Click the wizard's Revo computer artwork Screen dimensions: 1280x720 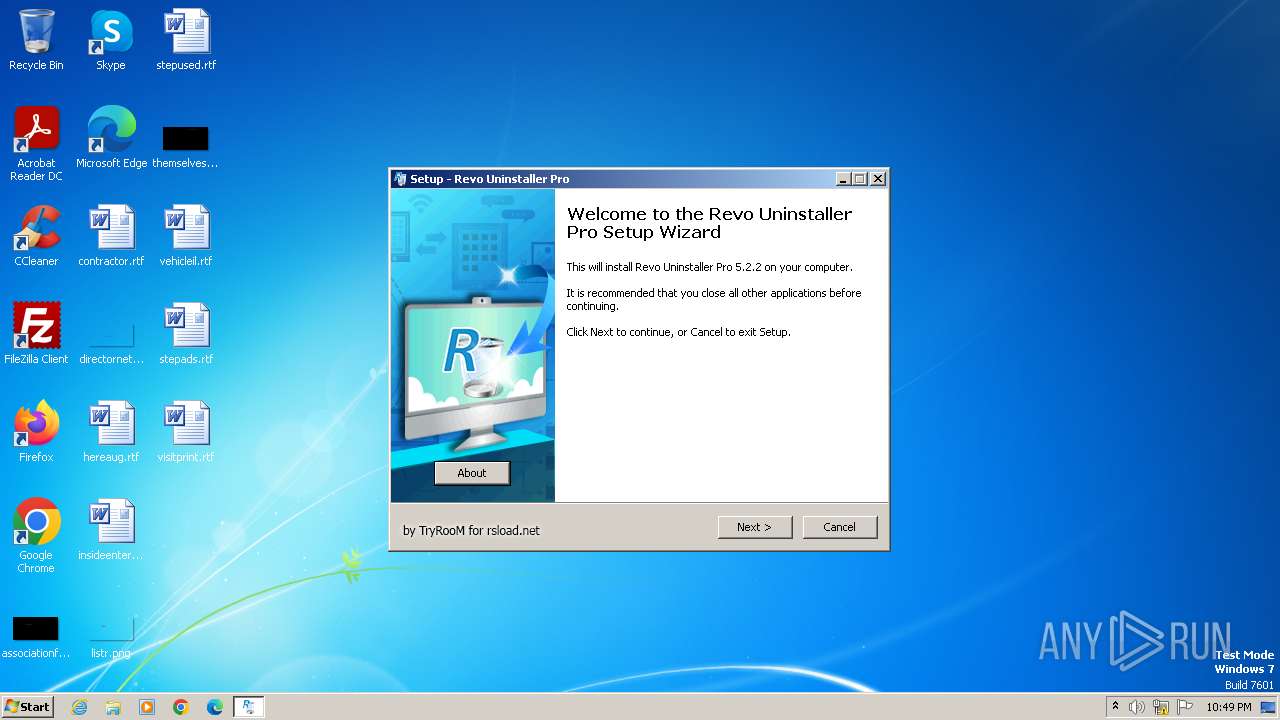coord(473,345)
